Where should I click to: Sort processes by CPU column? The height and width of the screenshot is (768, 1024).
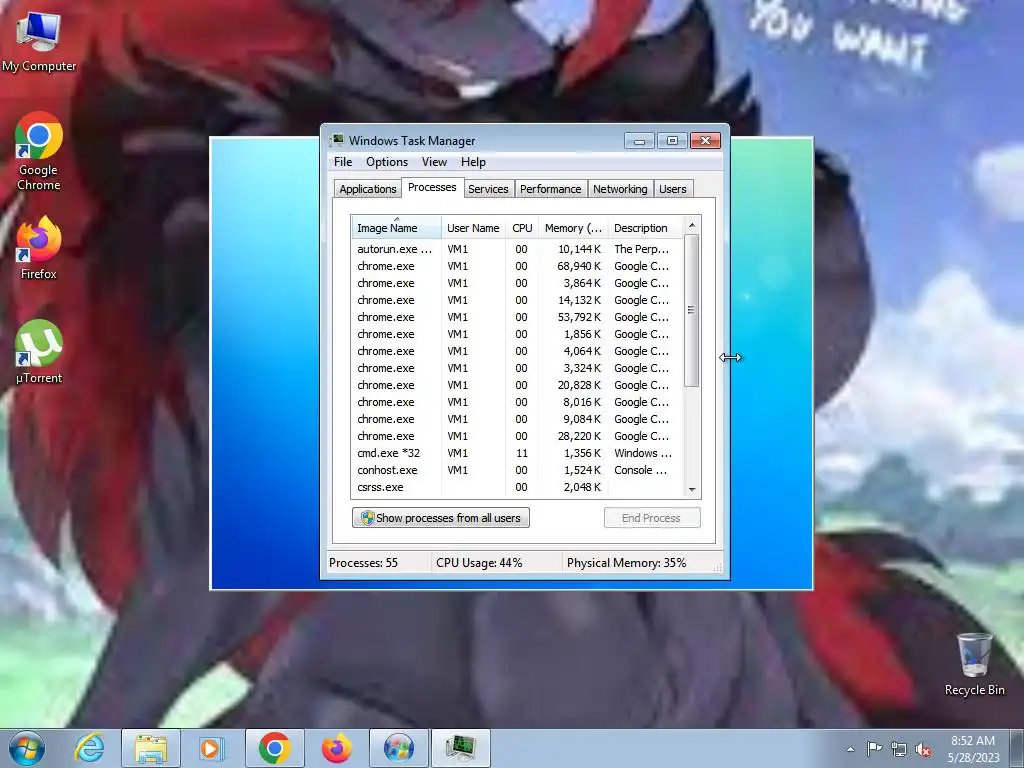[522, 228]
